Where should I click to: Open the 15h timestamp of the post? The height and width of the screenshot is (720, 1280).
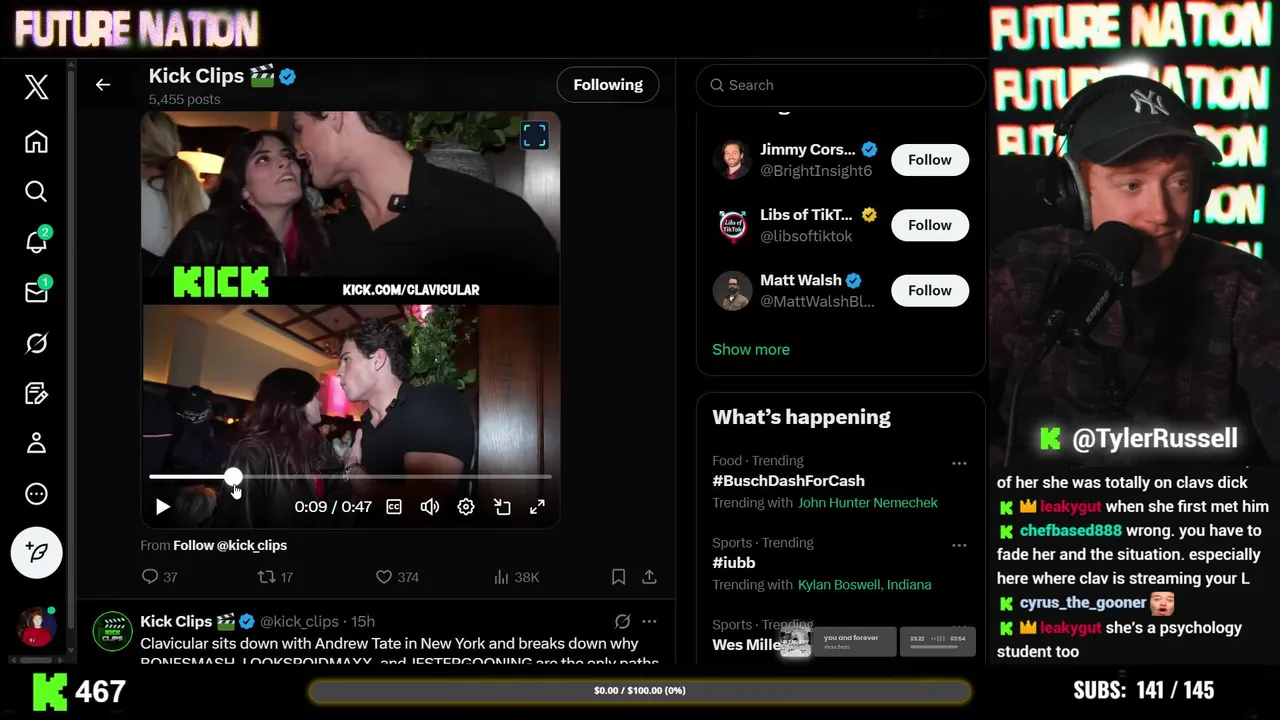(363, 621)
